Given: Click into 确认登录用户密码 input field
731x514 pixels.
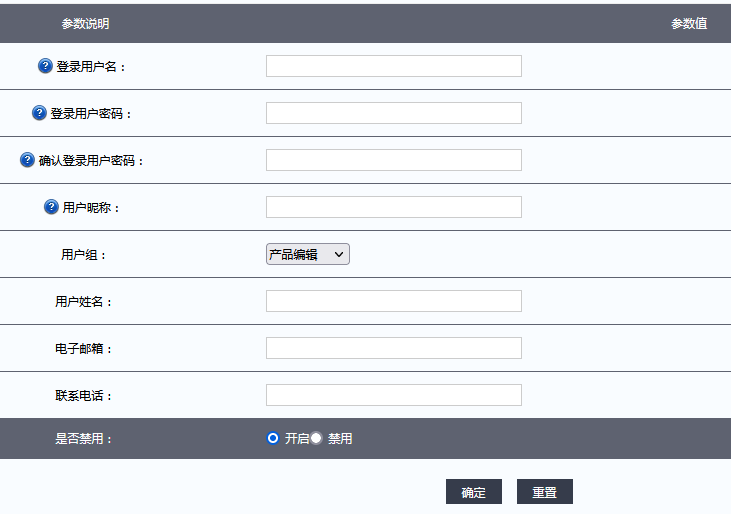Looking at the screenshot, I should (x=393, y=160).
